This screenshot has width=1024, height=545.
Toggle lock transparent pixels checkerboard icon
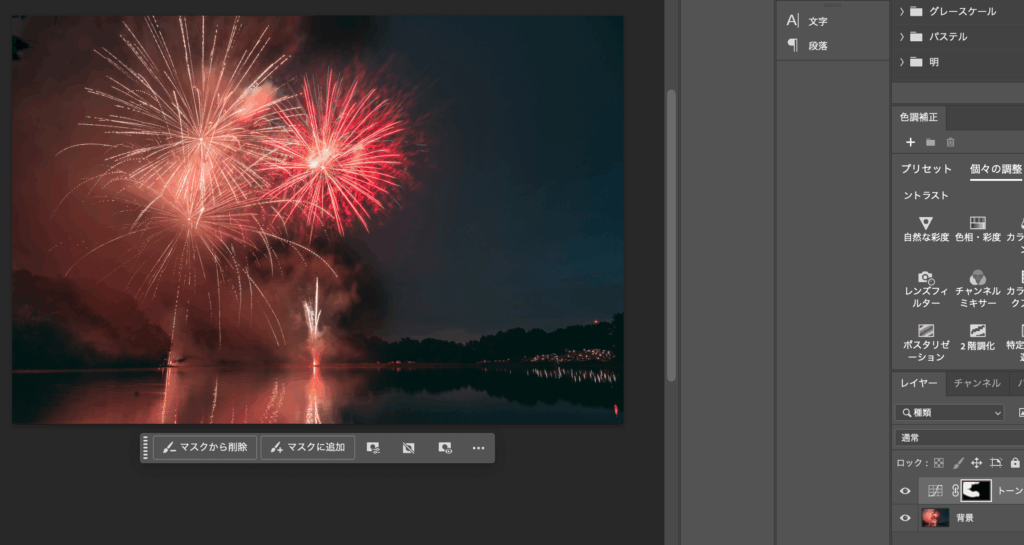pyautogui.click(x=938, y=463)
